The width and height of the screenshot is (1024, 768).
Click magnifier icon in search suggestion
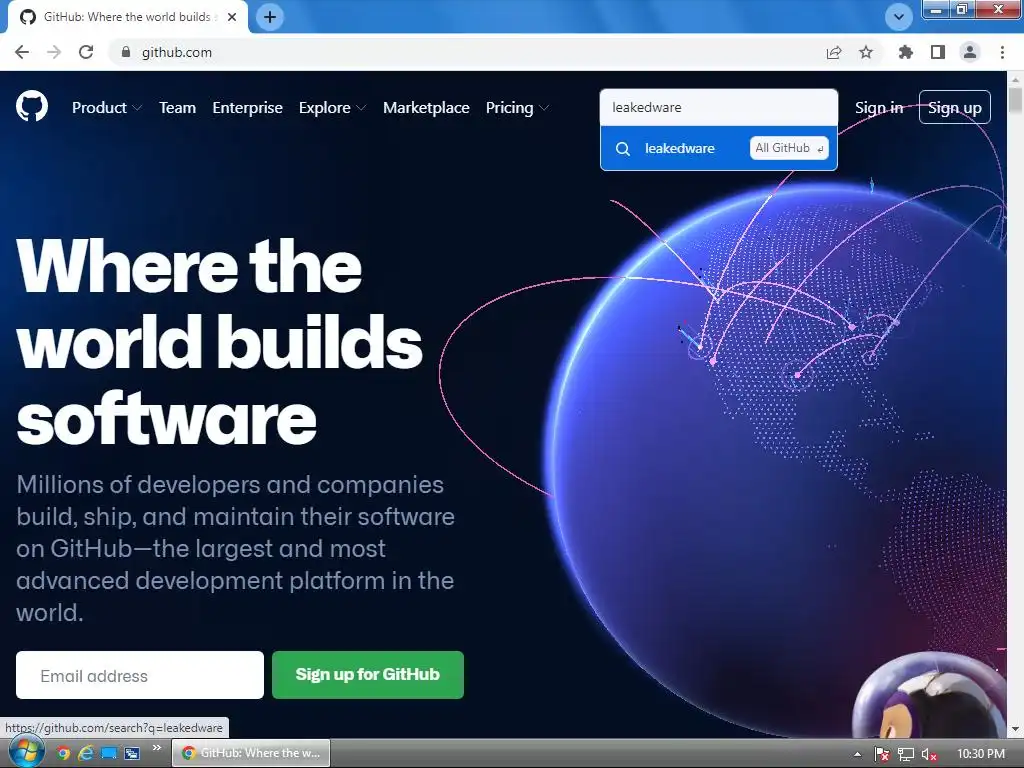pos(623,149)
